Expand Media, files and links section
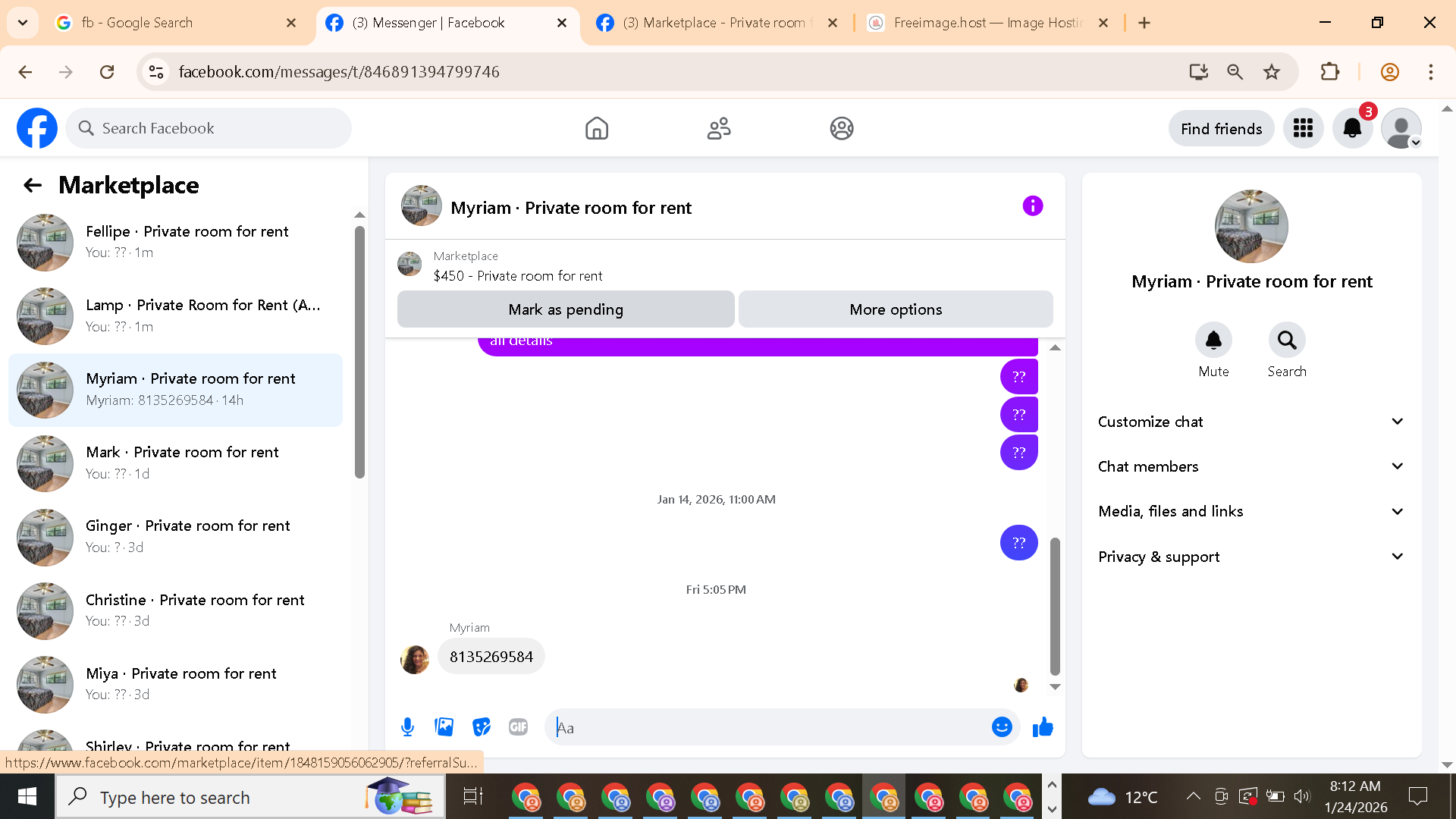Image resolution: width=1456 pixels, height=819 pixels. pyautogui.click(x=1250, y=511)
